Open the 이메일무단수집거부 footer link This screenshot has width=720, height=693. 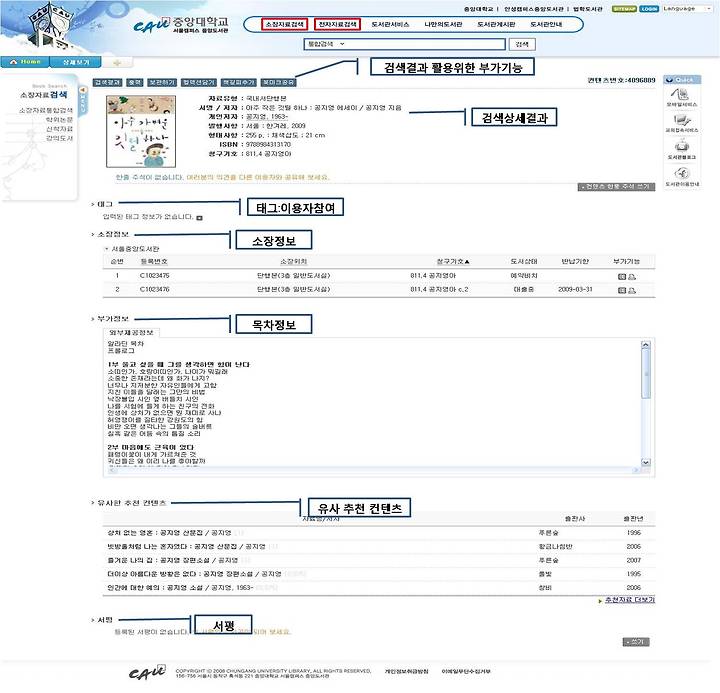[466, 671]
